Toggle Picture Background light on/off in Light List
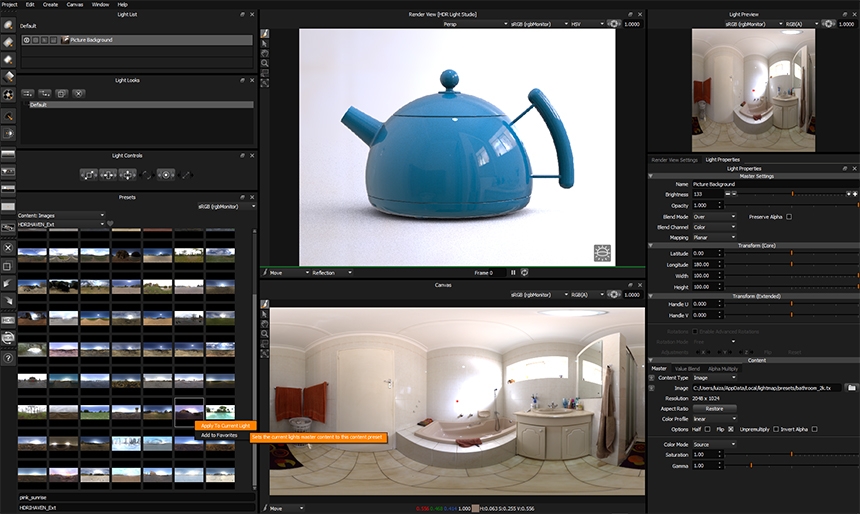Screen dimensions: 860x514 coord(26,40)
